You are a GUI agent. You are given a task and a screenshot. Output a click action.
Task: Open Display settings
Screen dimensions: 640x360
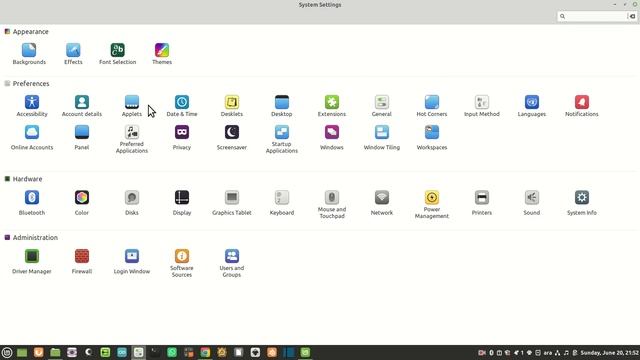coord(182,202)
